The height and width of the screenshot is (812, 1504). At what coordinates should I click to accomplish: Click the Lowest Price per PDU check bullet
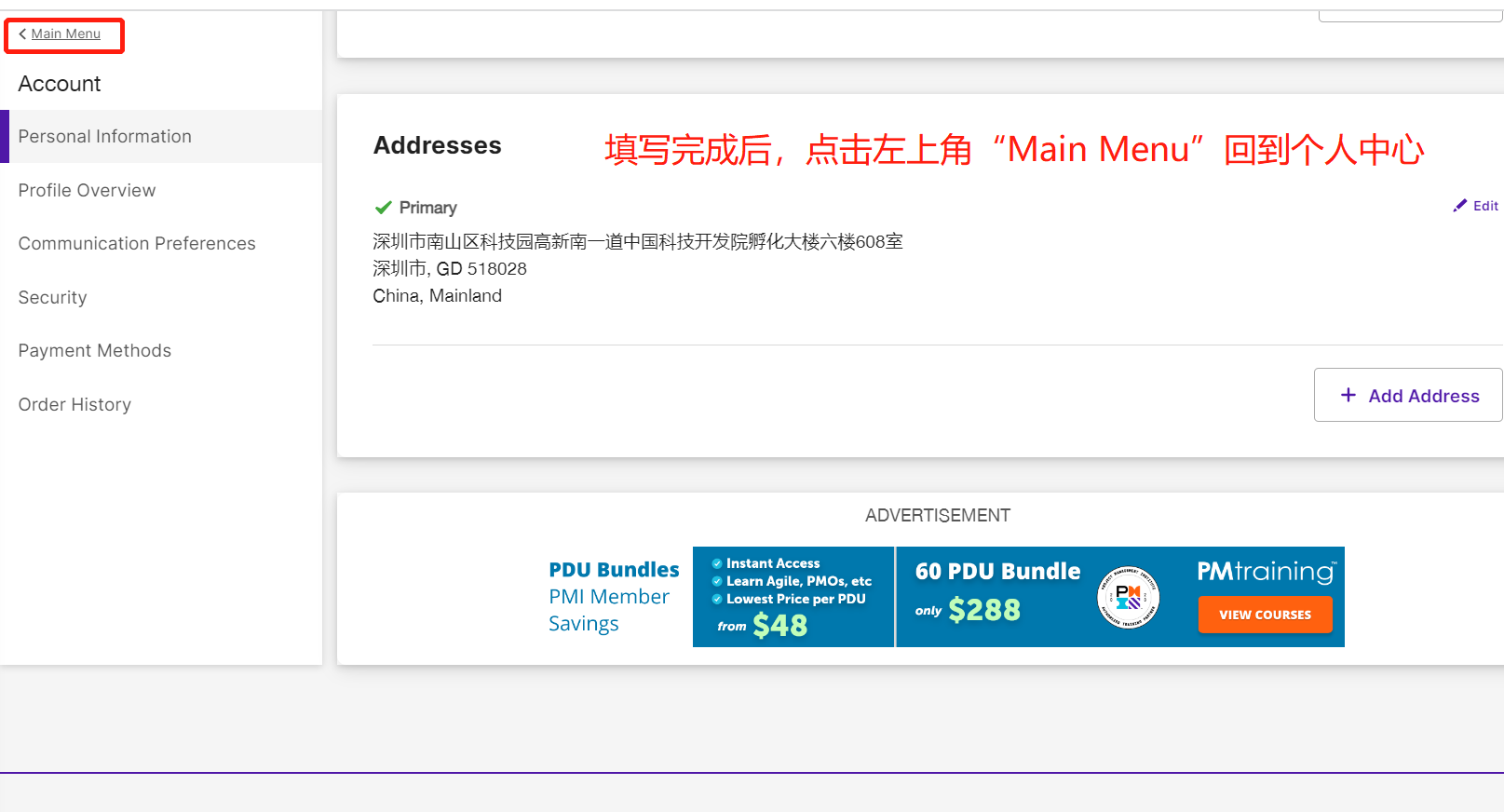point(717,599)
